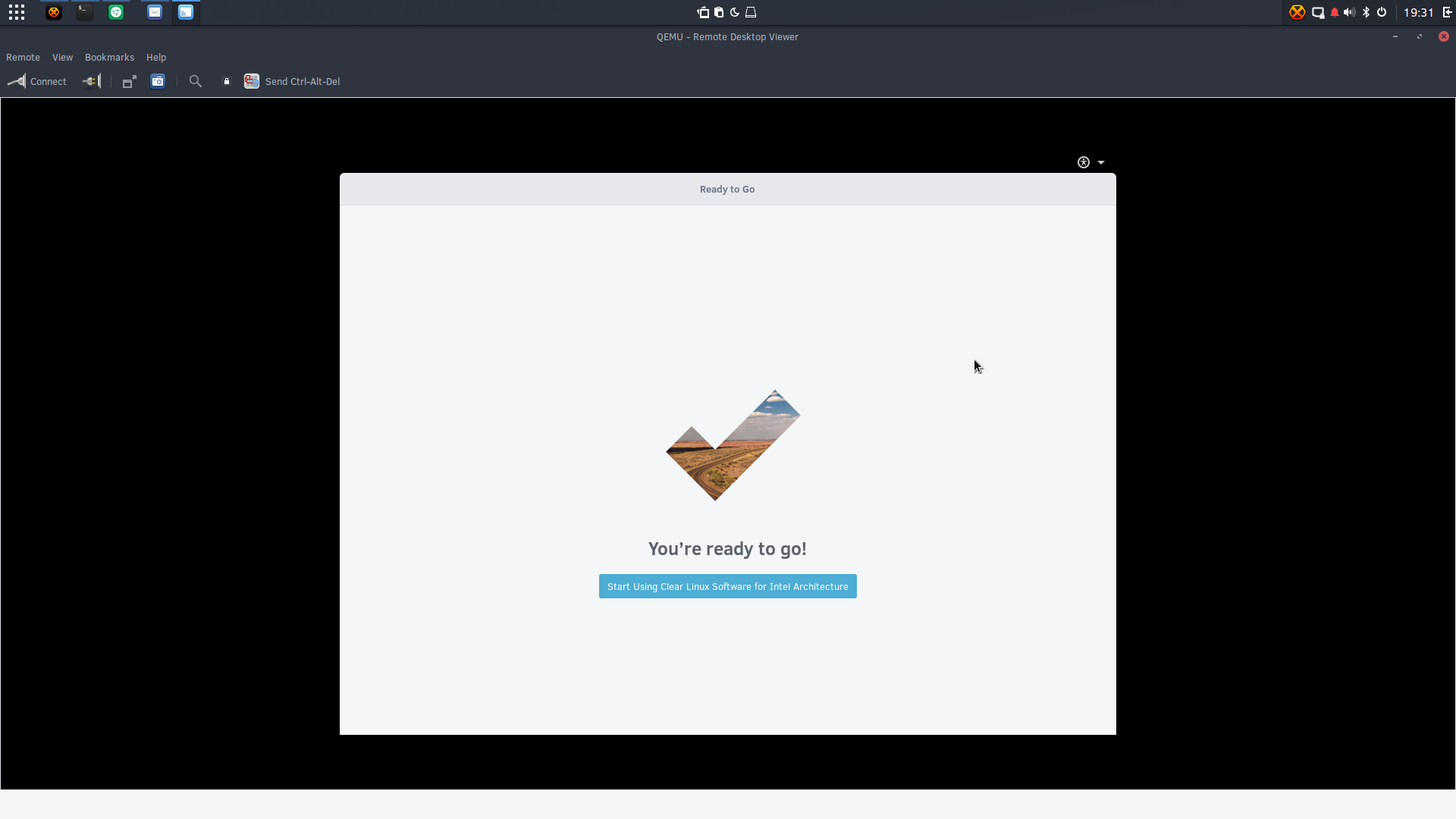Click the clipboard paste panel icon
The height and width of the screenshot is (819, 1456).
(x=719, y=12)
